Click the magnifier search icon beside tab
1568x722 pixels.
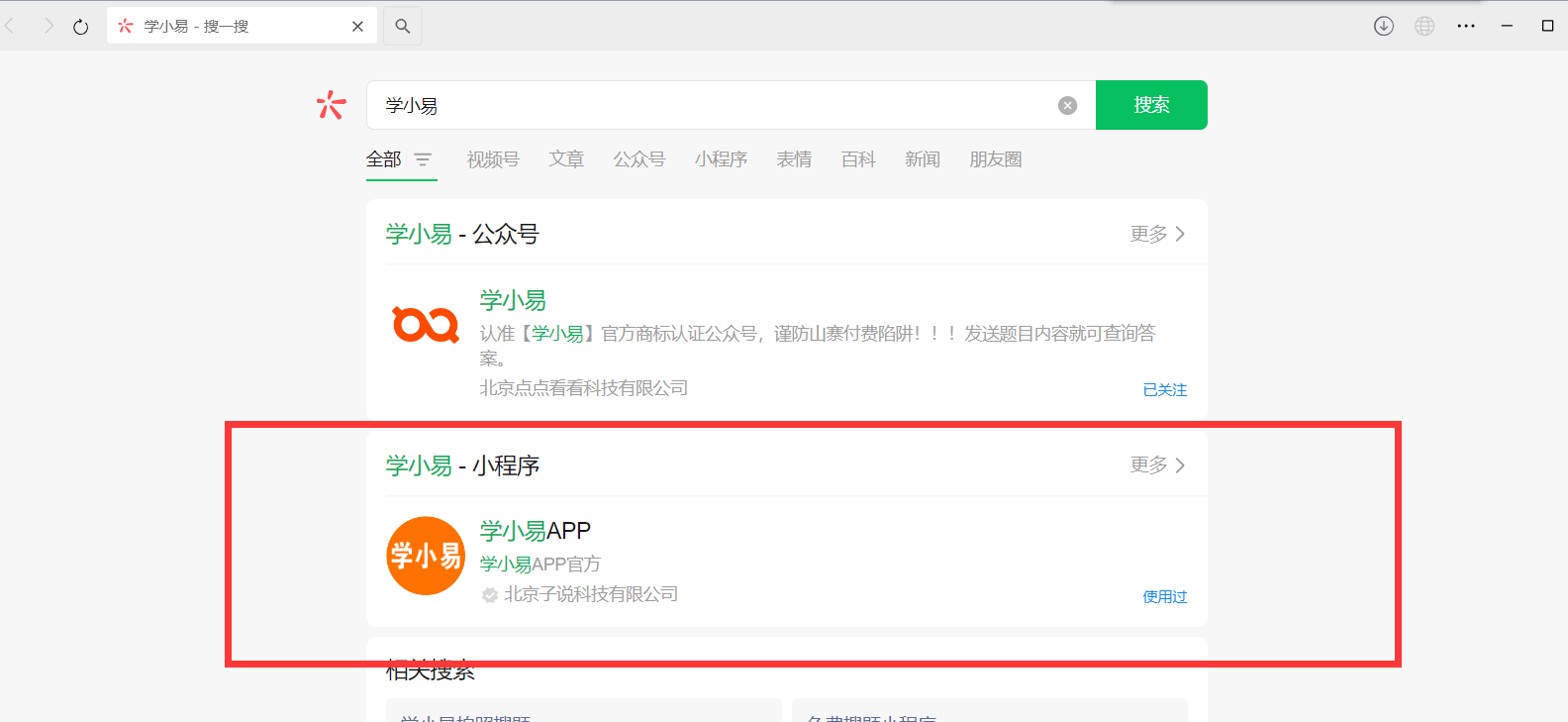(403, 27)
